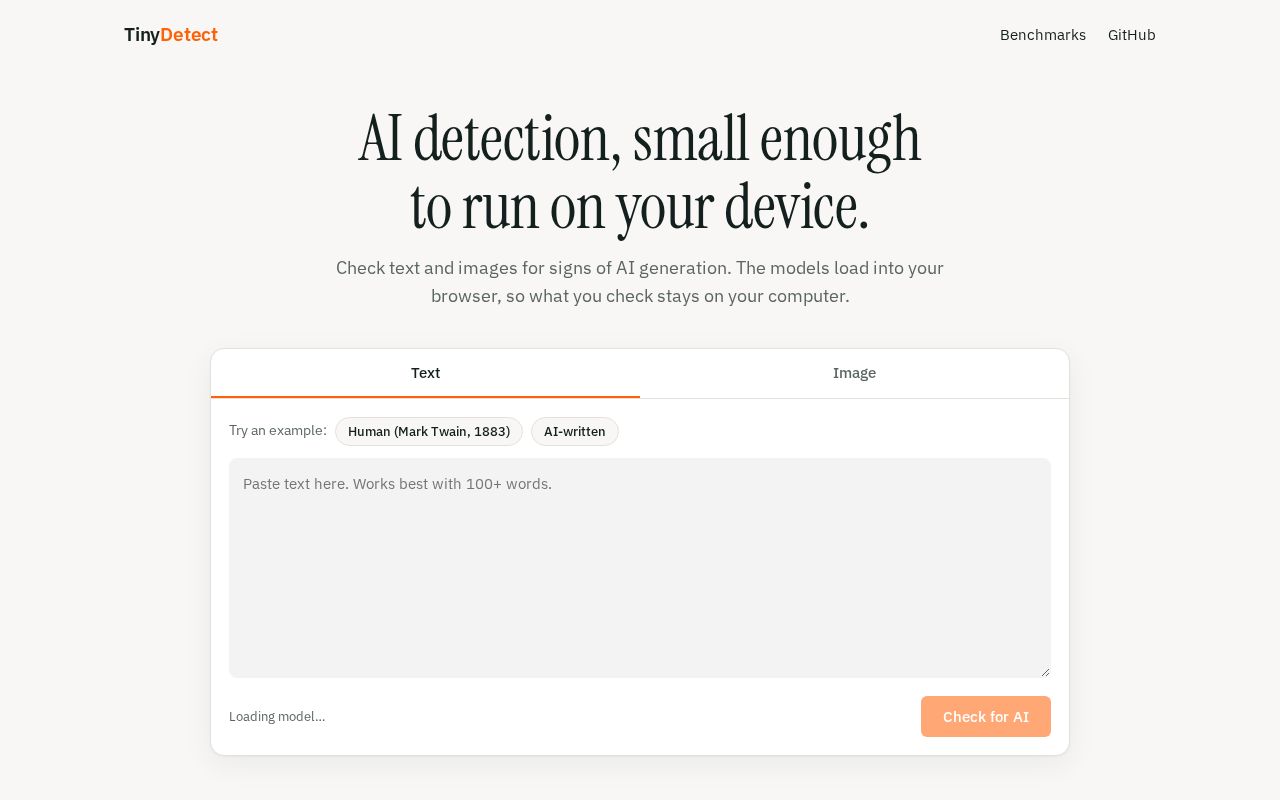Open the TinyDetect home logo
Viewport: 1280px width, 800px height.
point(171,35)
